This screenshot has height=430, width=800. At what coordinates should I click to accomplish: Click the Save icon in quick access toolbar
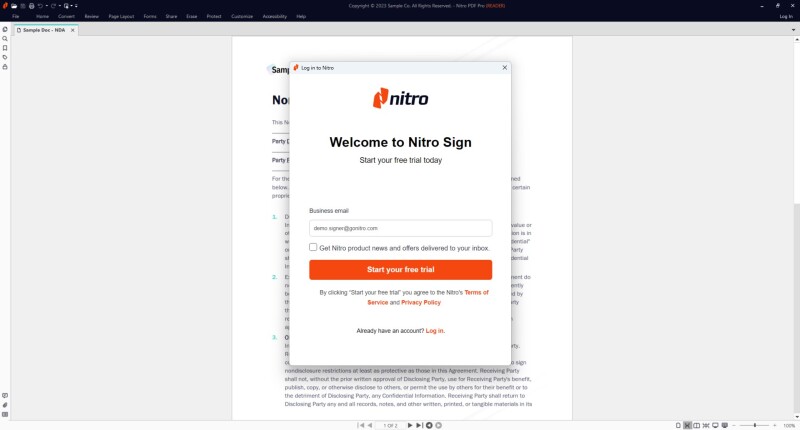point(22,6)
